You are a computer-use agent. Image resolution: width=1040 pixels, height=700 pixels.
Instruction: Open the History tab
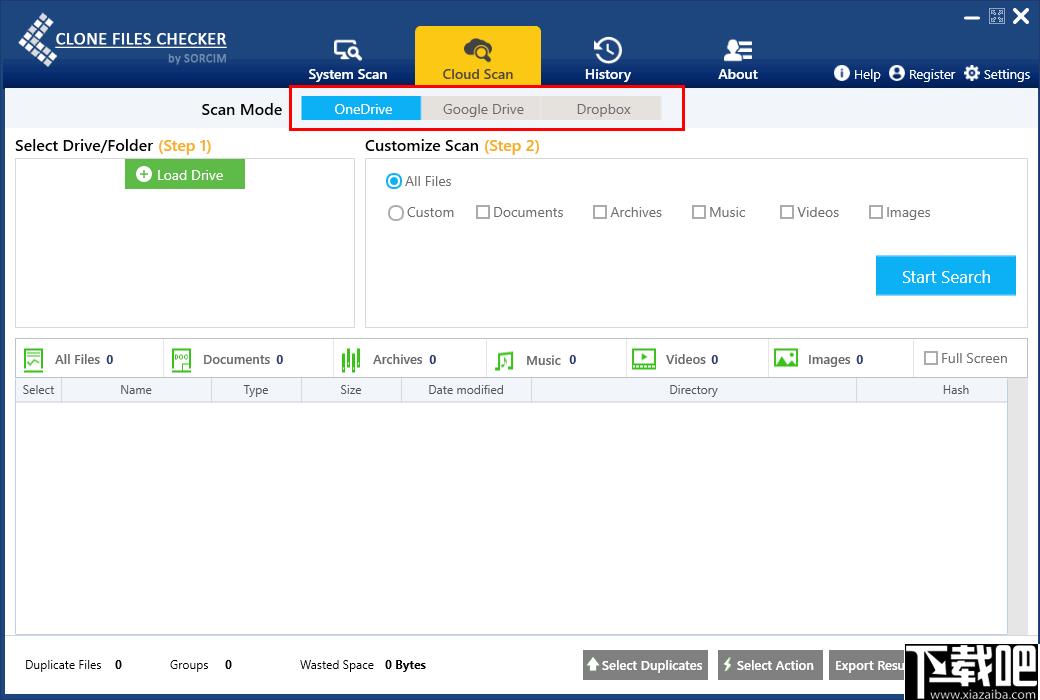coord(608,60)
